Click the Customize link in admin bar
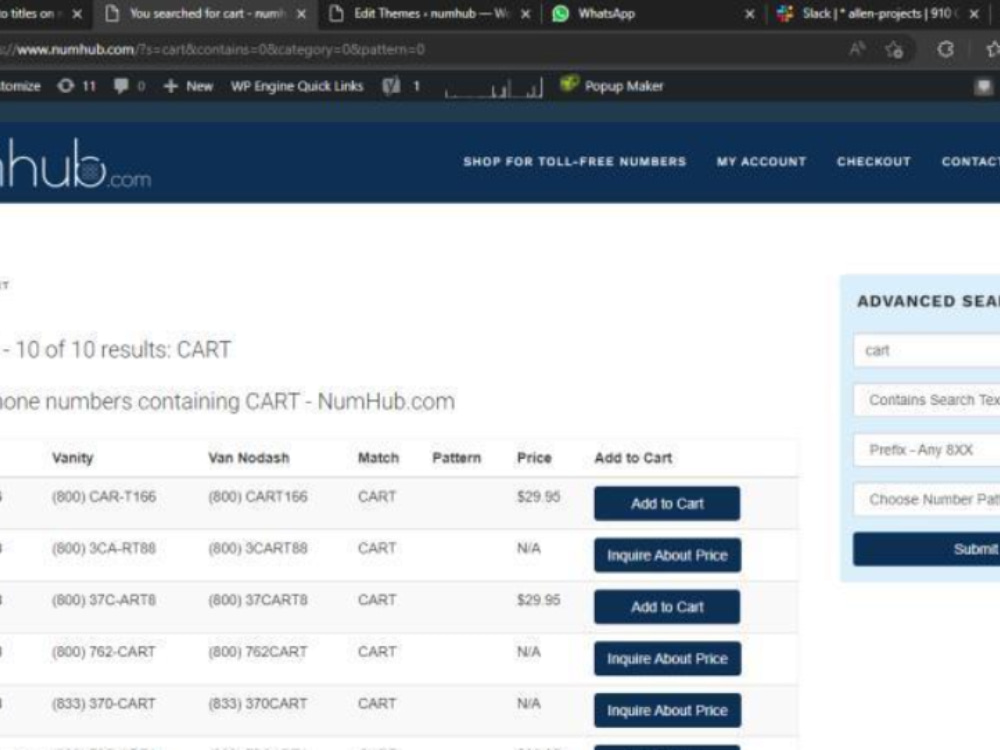Viewport: 1000px width, 750px height. click(x=19, y=86)
